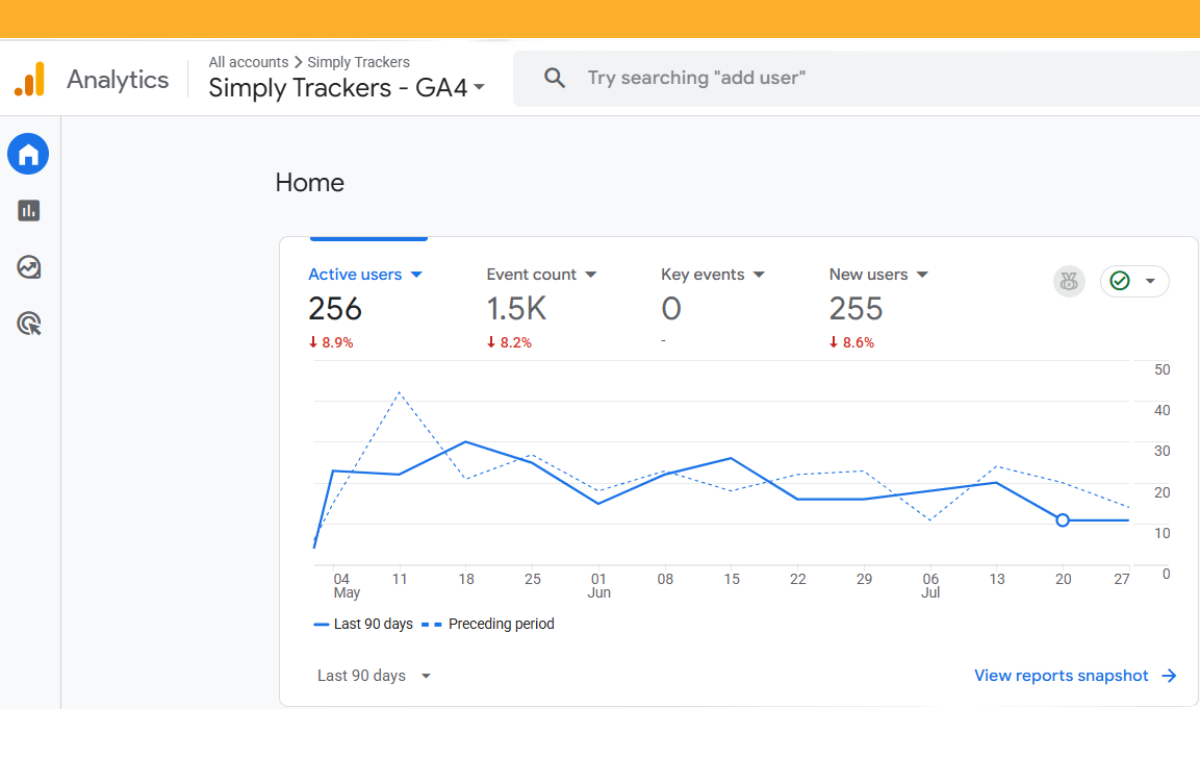Open the Home section in sidebar
This screenshot has height=768, width=1200.
[x=28, y=154]
